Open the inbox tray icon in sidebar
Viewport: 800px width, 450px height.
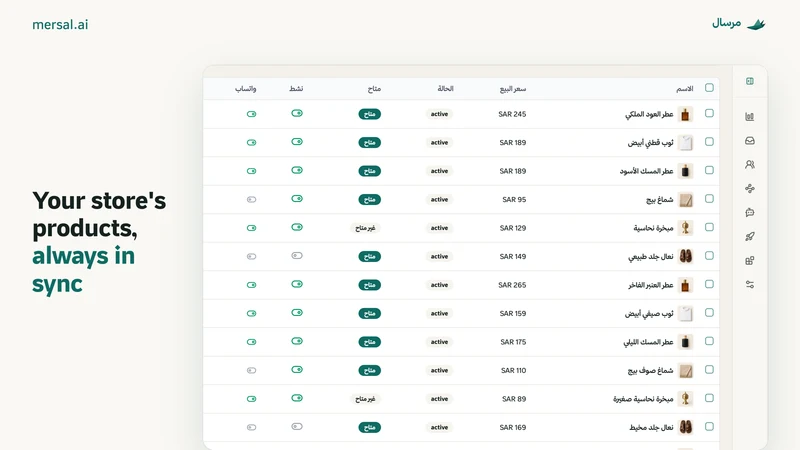point(749,141)
